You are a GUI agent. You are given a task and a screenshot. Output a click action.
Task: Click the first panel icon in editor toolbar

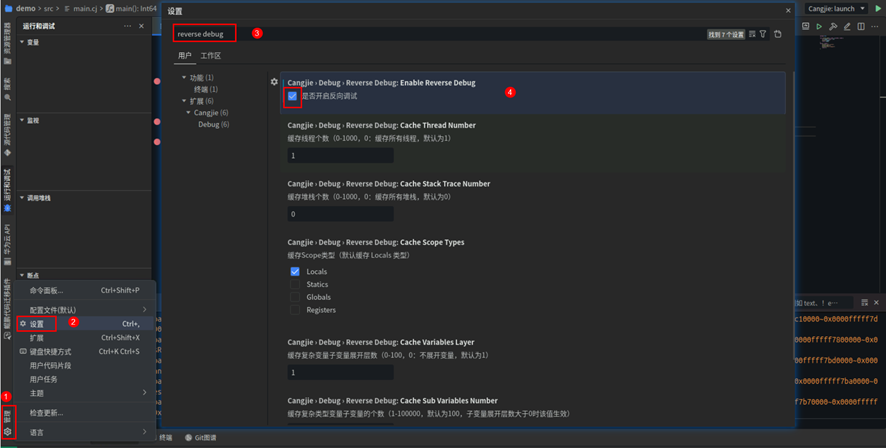806,27
